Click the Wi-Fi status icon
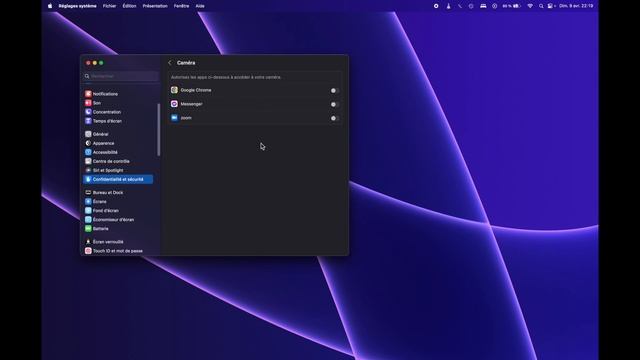This screenshot has height=360, width=640. pyautogui.click(x=530, y=6)
